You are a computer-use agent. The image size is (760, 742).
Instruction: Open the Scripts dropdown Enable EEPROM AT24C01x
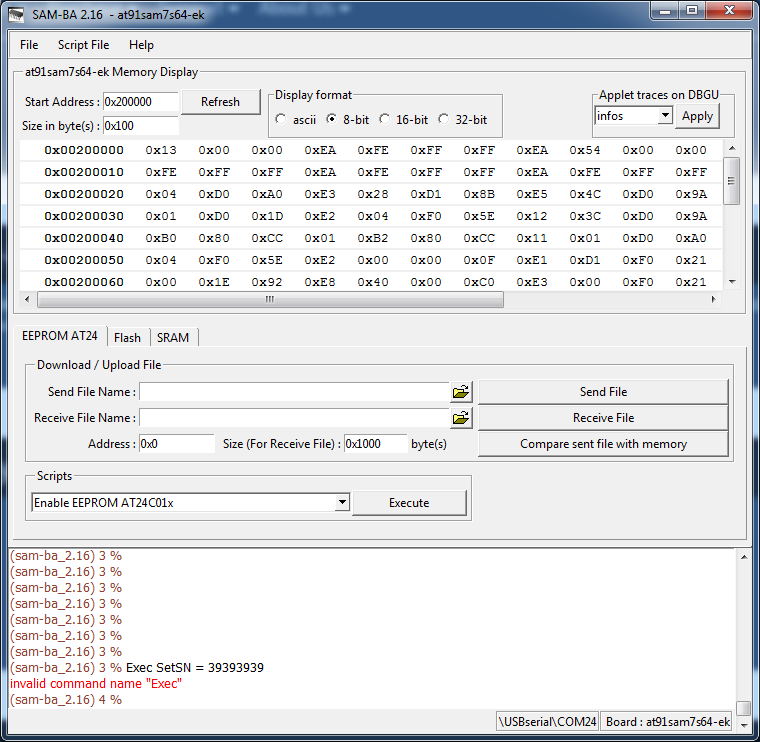pyautogui.click(x=342, y=502)
